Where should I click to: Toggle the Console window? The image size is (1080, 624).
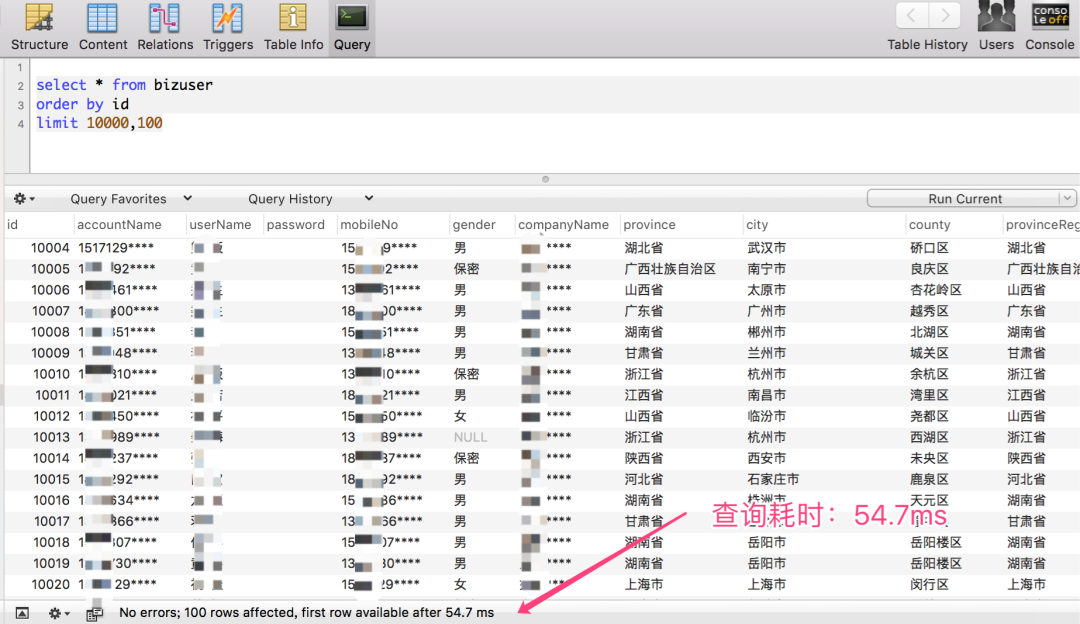(1050, 27)
